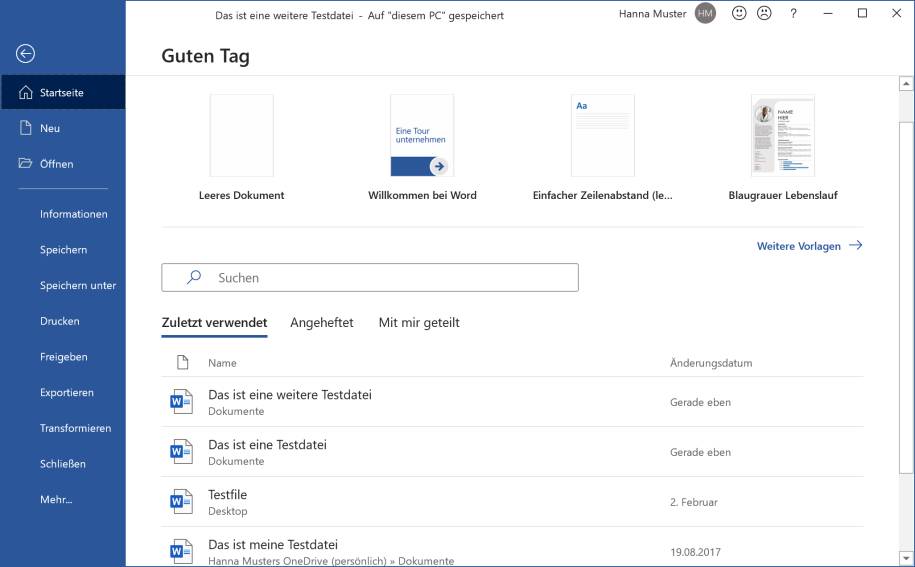
Task: Send positive feedback with smiley face
Action: (x=739, y=13)
